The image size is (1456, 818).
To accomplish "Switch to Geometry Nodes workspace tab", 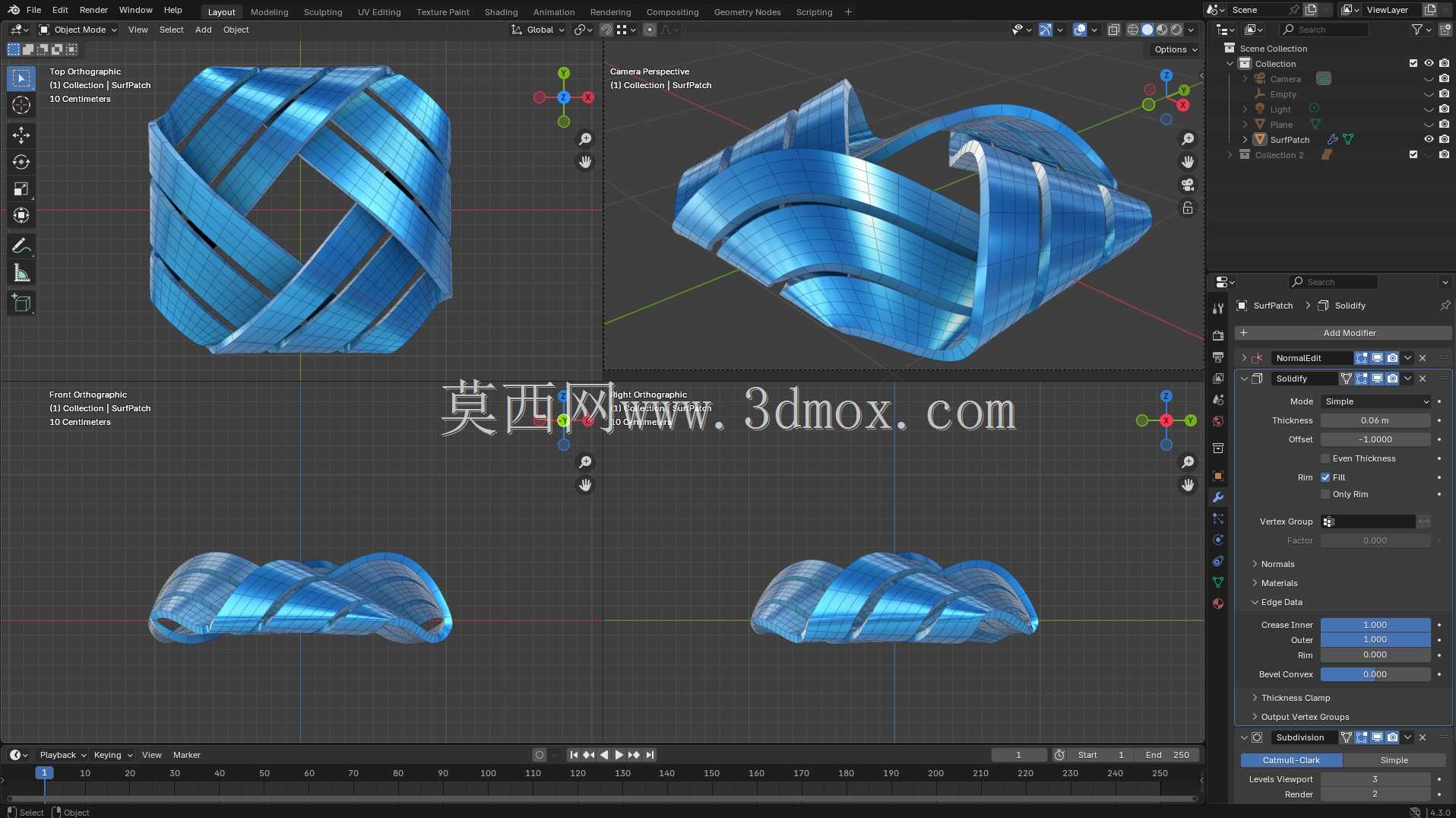I will click(x=747, y=12).
